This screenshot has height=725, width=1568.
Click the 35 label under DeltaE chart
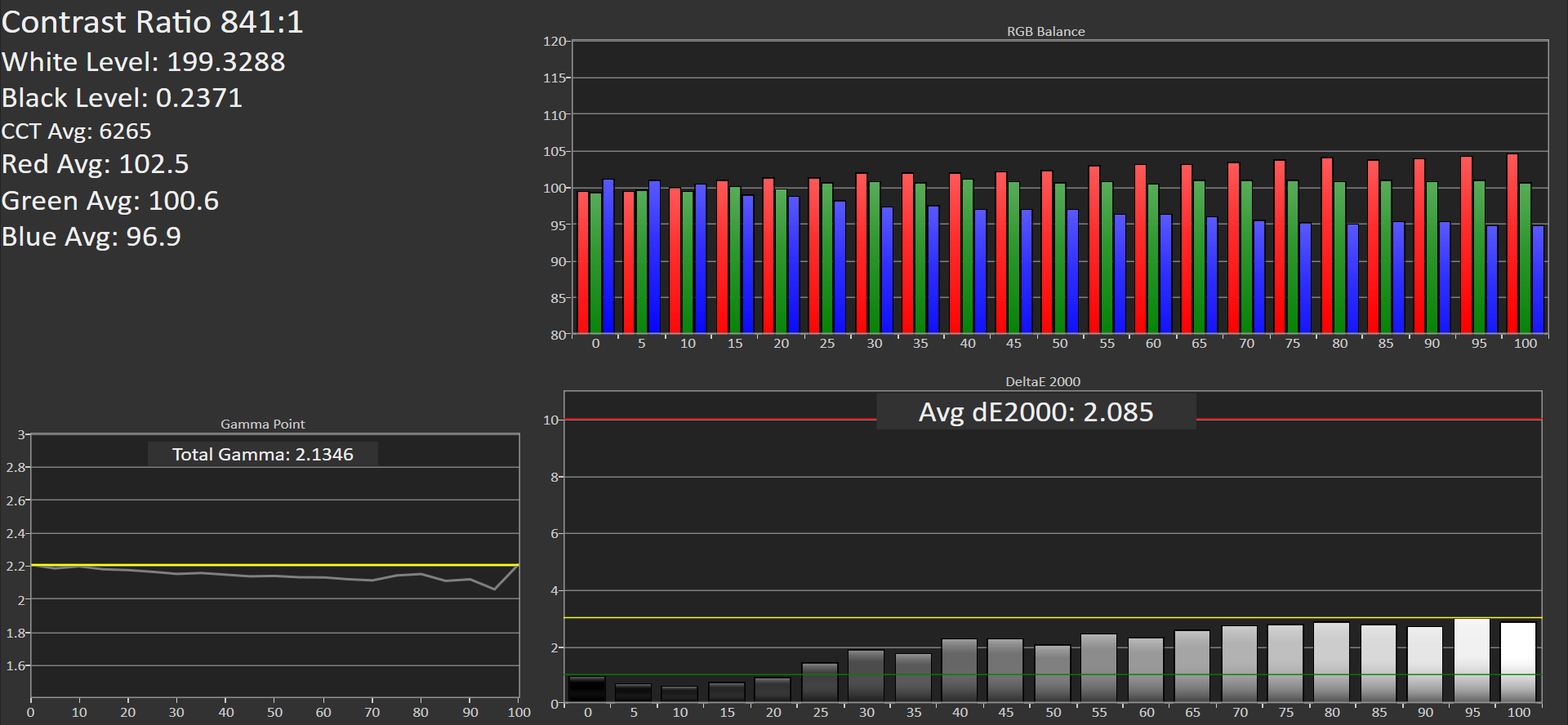point(914,712)
